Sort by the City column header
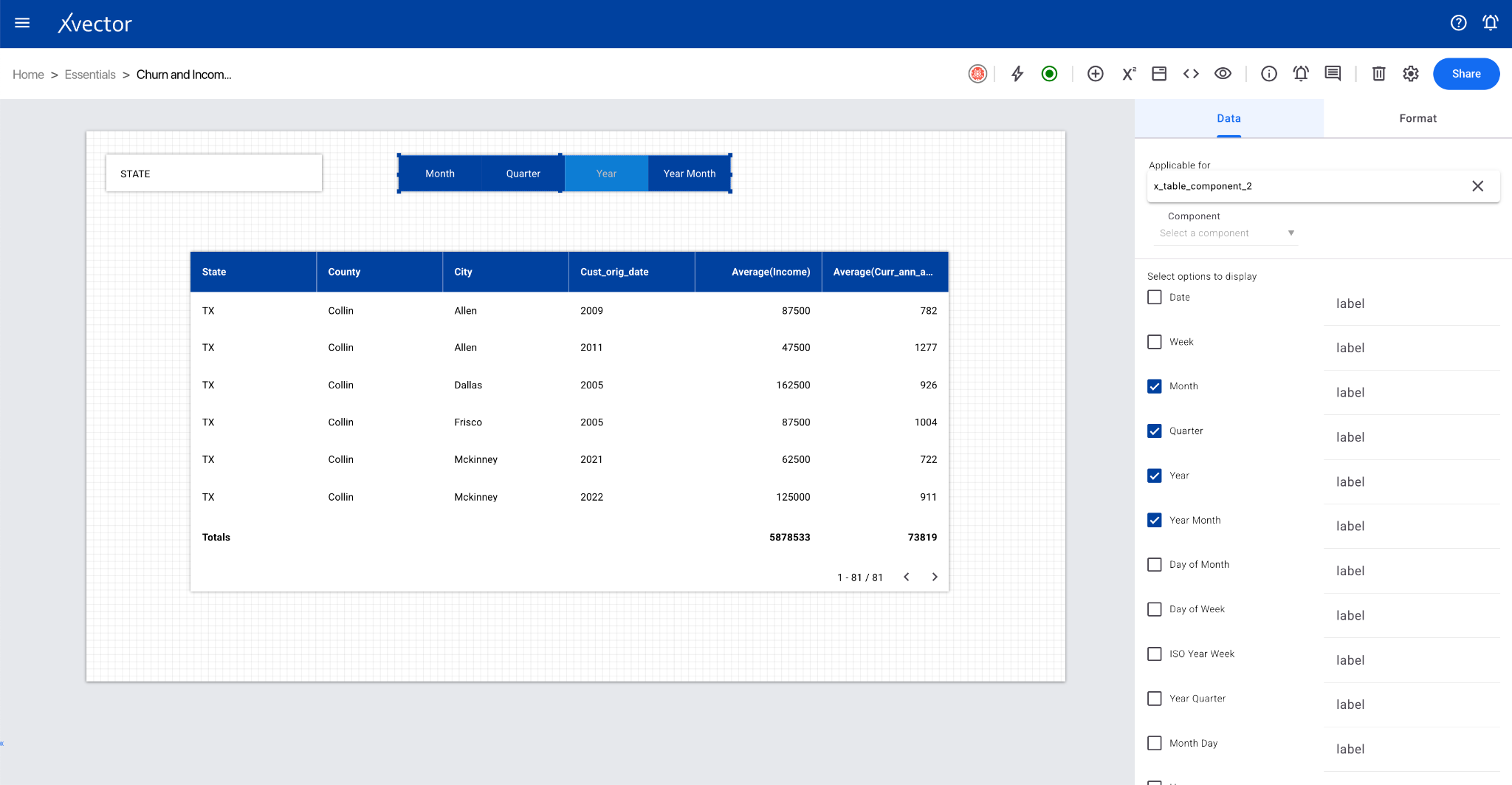 [x=506, y=272]
